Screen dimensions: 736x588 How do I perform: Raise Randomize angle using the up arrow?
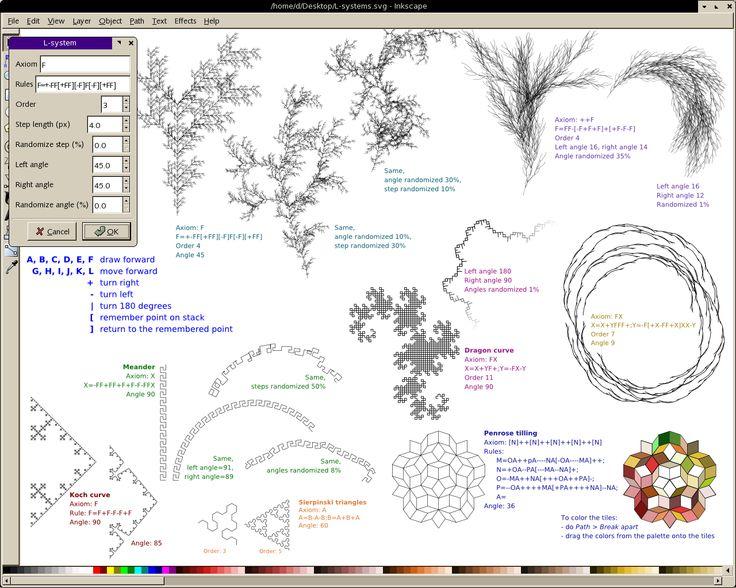coord(125,200)
